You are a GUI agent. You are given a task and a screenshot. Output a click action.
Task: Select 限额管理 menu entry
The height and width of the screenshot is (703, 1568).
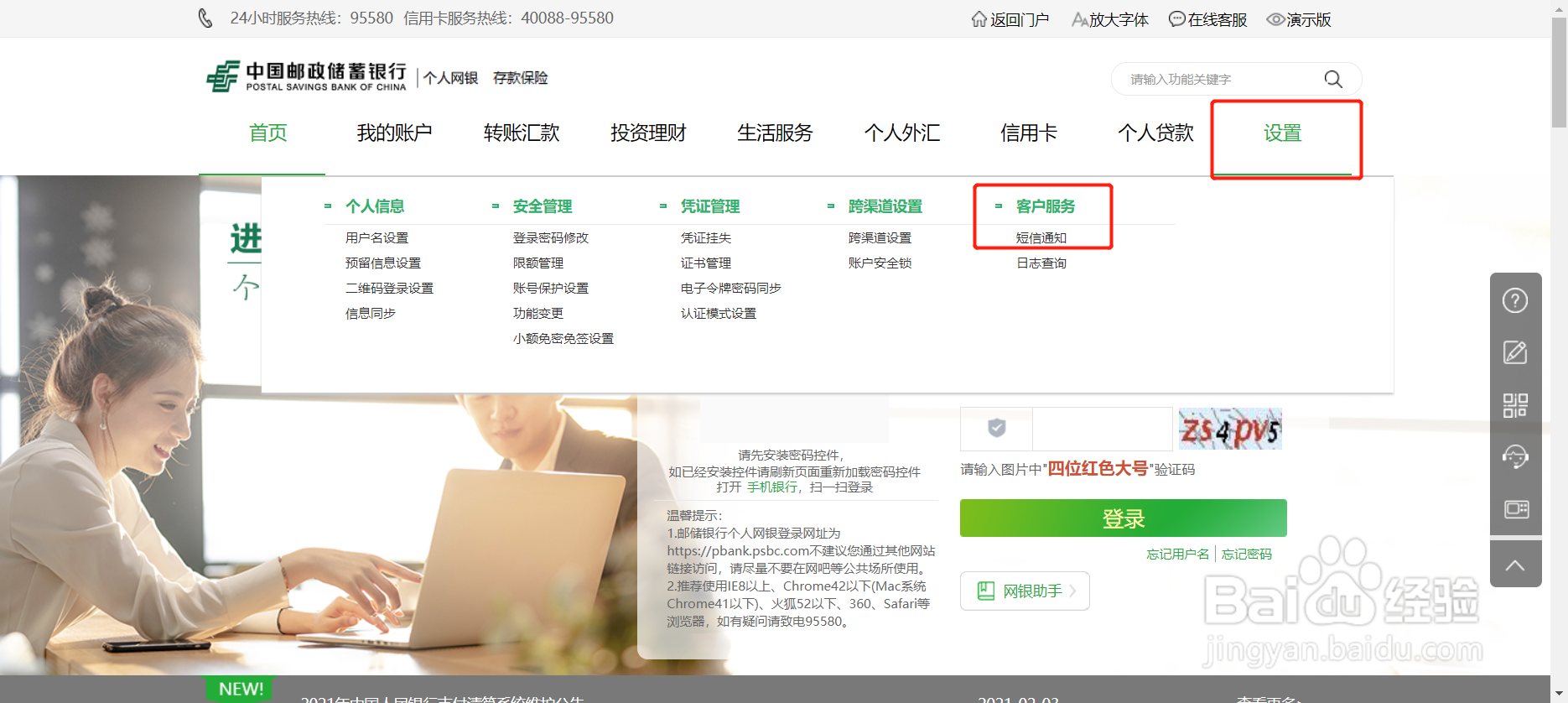pyautogui.click(x=538, y=263)
